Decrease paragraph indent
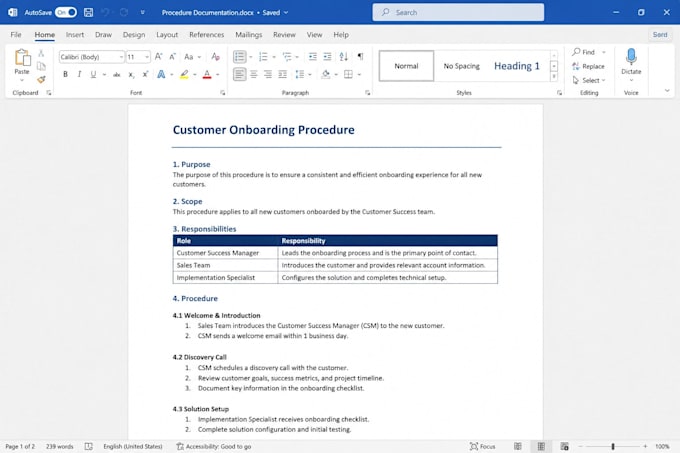Viewport: 680px width, 453px height. (312, 57)
